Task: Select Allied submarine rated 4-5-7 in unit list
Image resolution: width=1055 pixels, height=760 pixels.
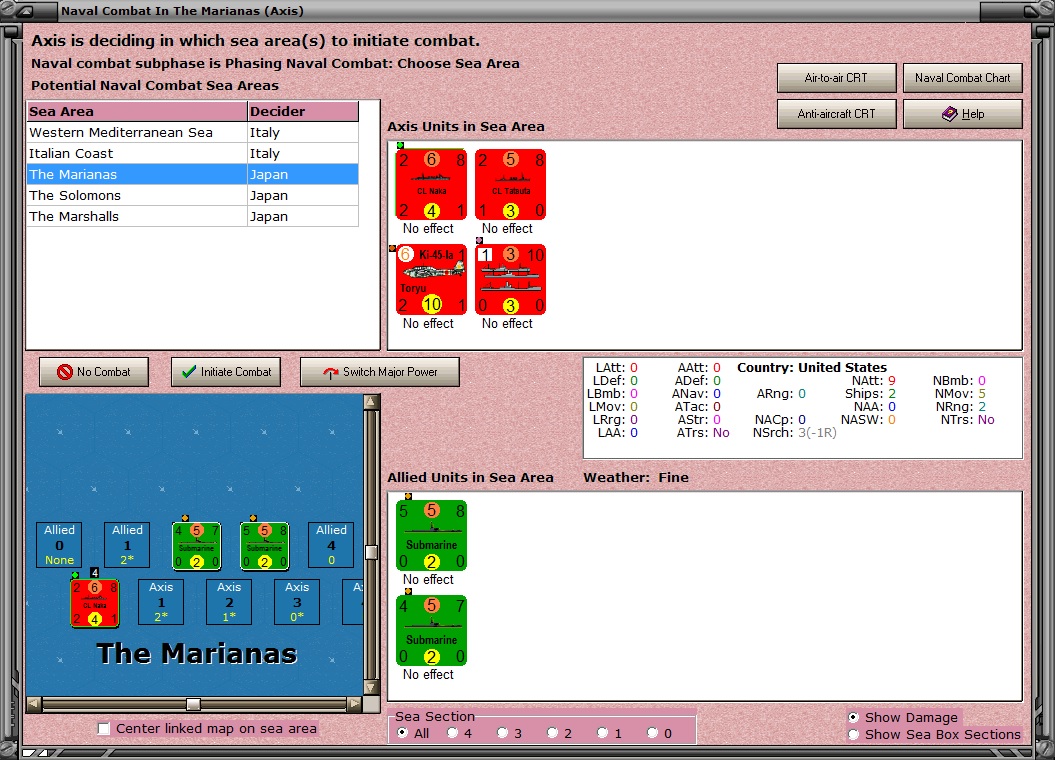Action: coord(431,630)
